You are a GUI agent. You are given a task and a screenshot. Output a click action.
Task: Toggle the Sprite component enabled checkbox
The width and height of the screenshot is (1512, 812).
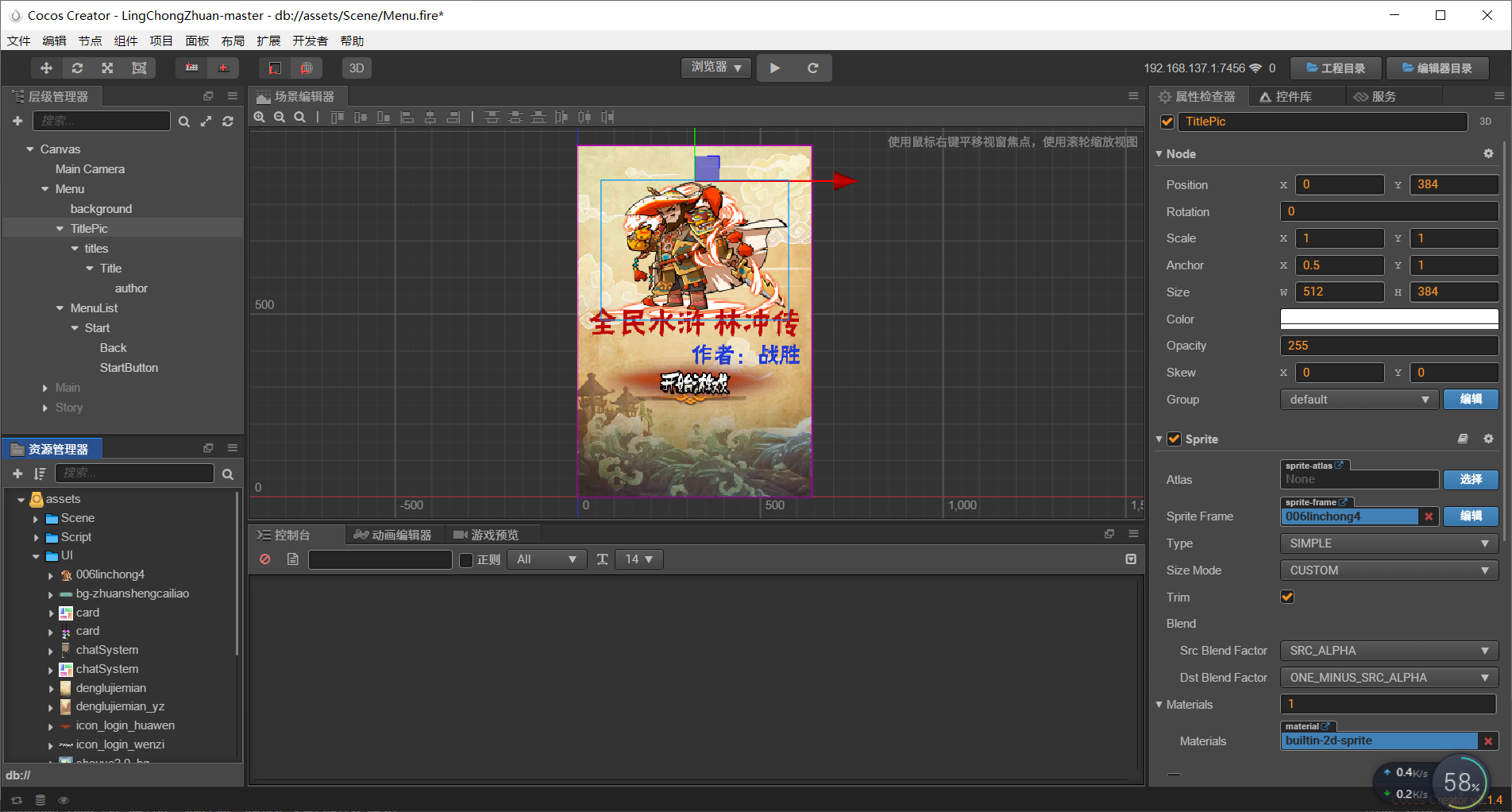pos(1174,439)
